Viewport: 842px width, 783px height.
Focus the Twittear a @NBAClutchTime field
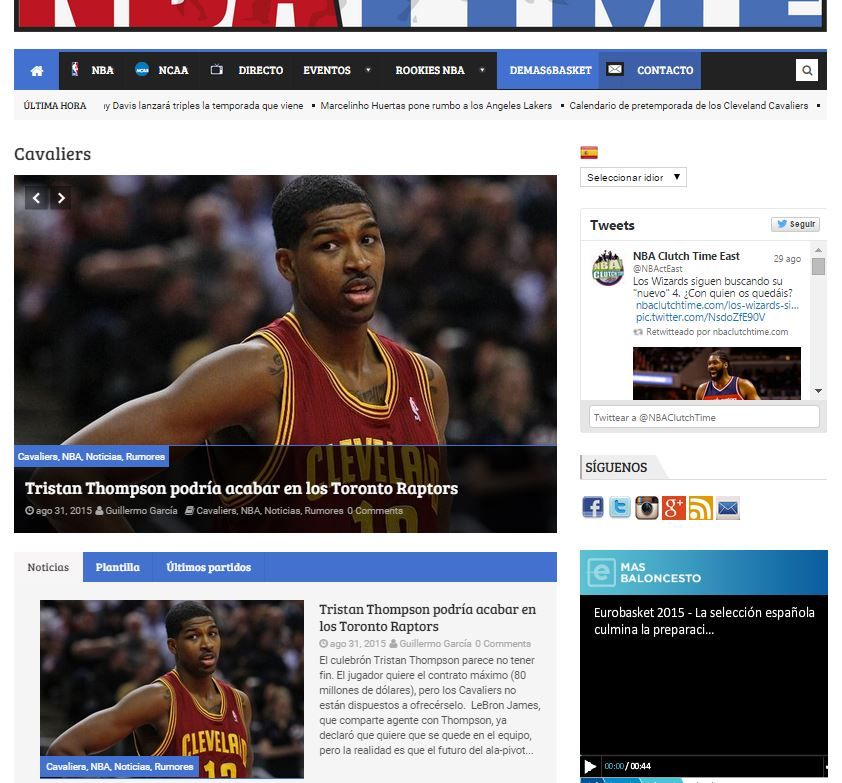(x=704, y=417)
